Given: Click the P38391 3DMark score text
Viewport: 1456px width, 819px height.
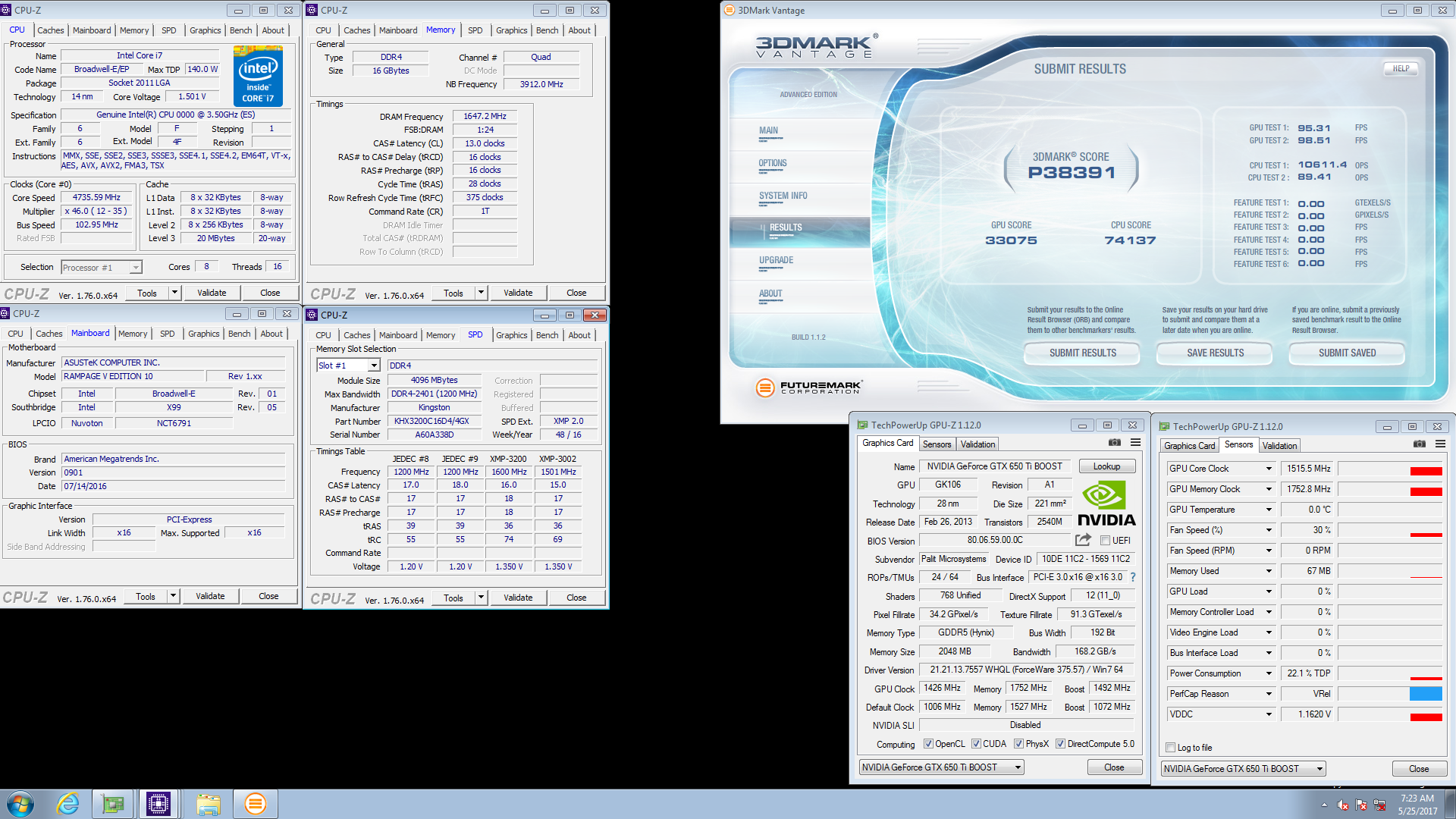Looking at the screenshot, I should pyautogui.click(x=1072, y=173).
